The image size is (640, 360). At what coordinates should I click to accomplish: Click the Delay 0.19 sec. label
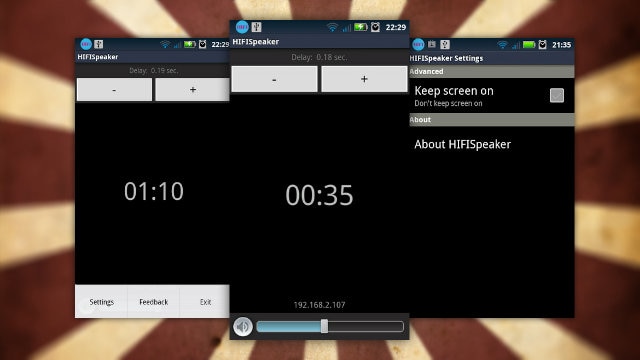pos(153,71)
